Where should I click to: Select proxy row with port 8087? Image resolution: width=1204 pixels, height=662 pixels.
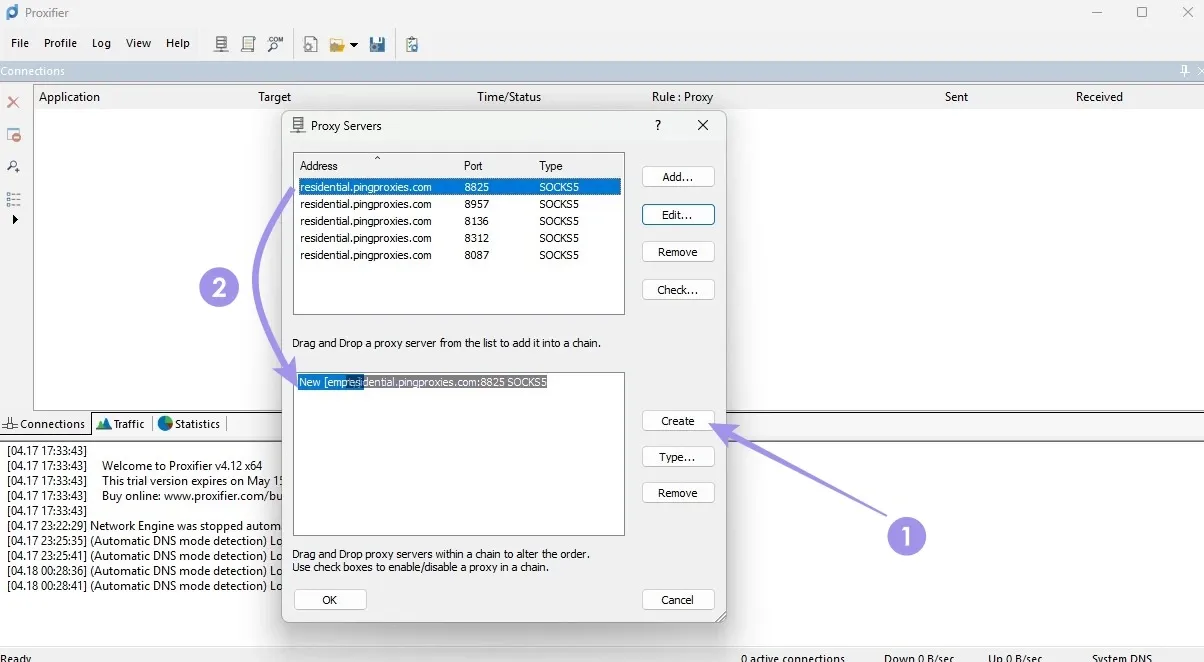click(459, 255)
